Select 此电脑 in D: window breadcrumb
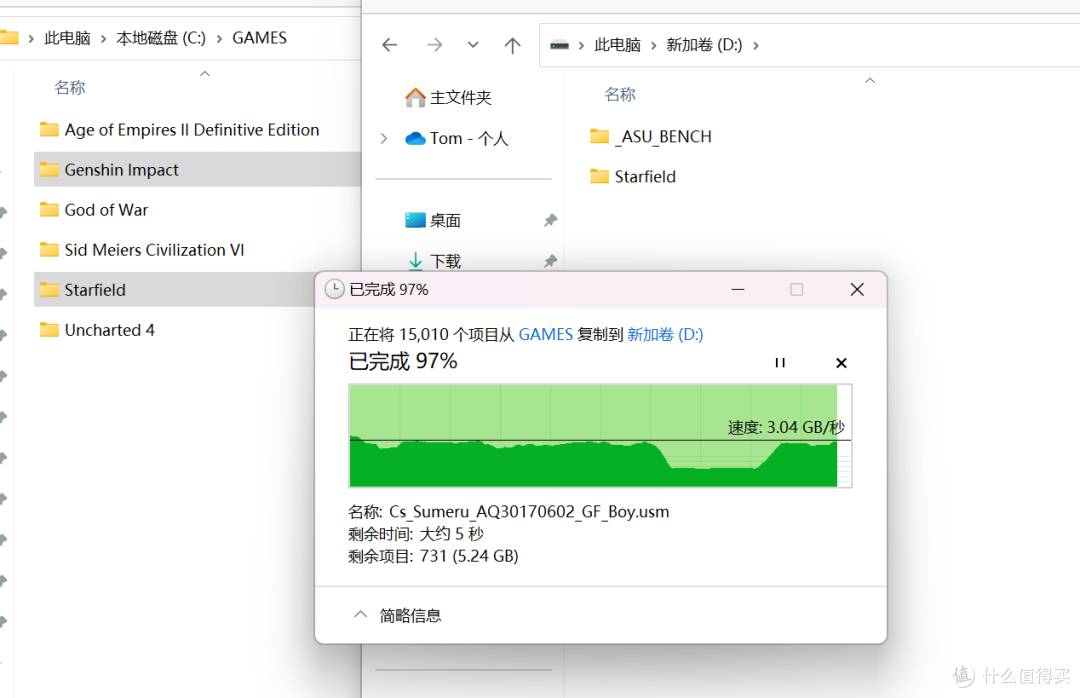1080x698 pixels. click(x=617, y=45)
